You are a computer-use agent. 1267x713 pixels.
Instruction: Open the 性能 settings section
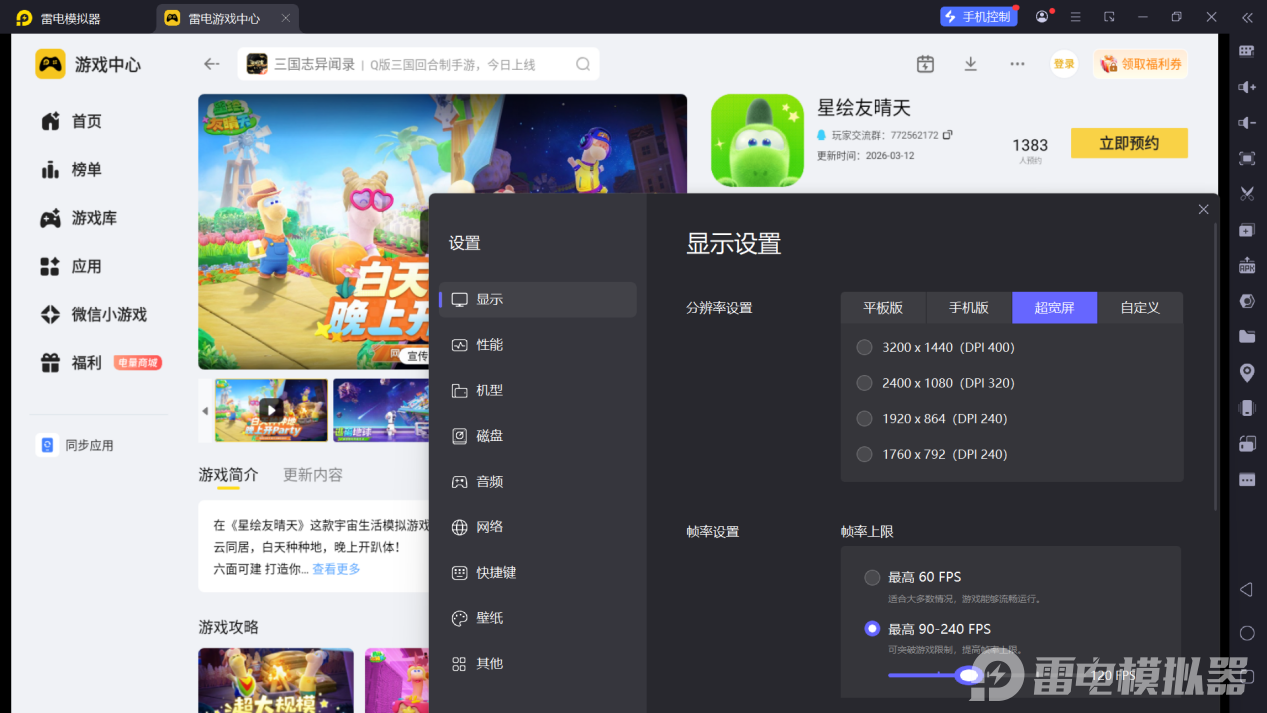[x=538, y=345]
